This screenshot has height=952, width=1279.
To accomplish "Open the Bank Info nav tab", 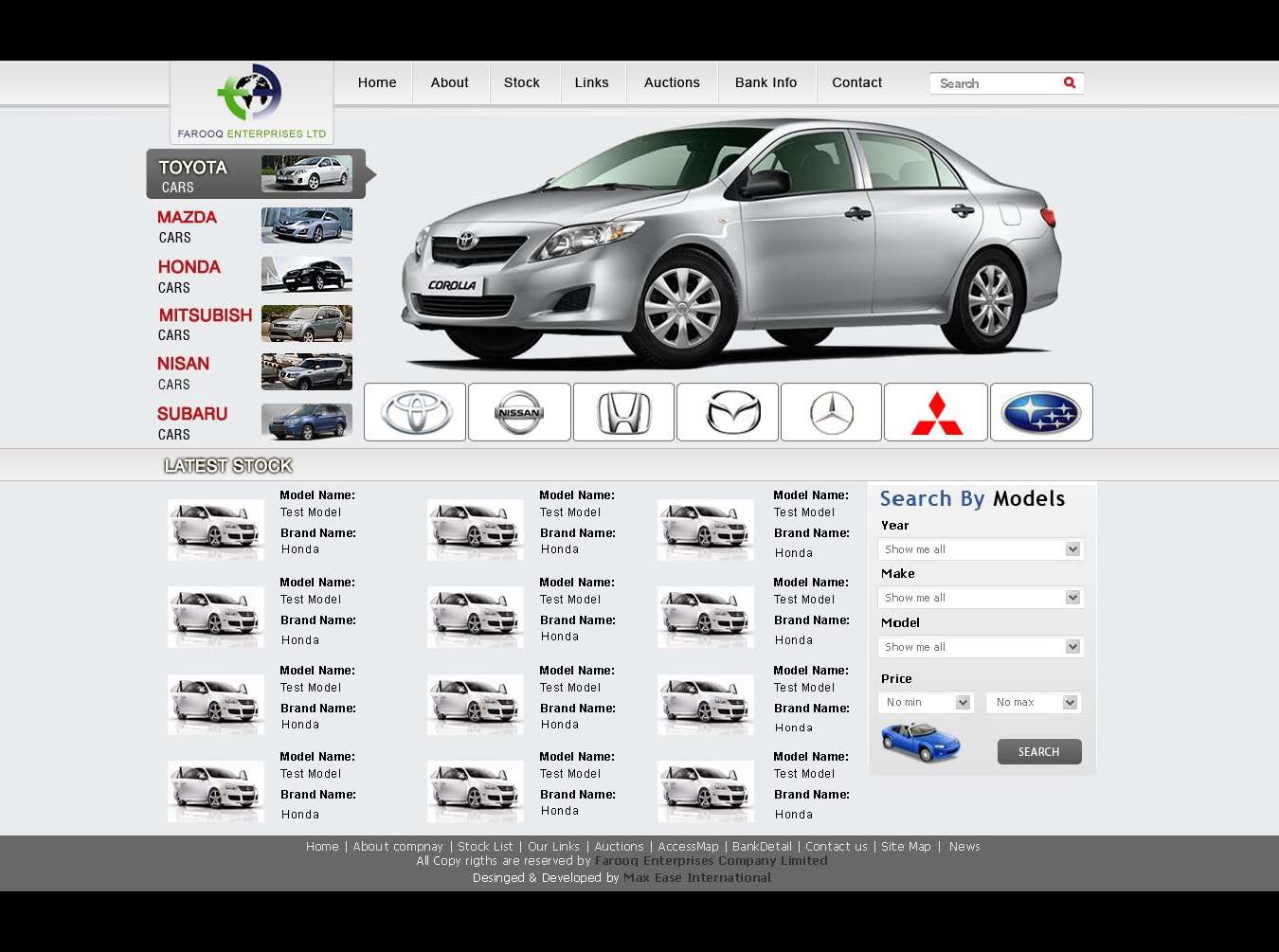I will tap(766, 83).
